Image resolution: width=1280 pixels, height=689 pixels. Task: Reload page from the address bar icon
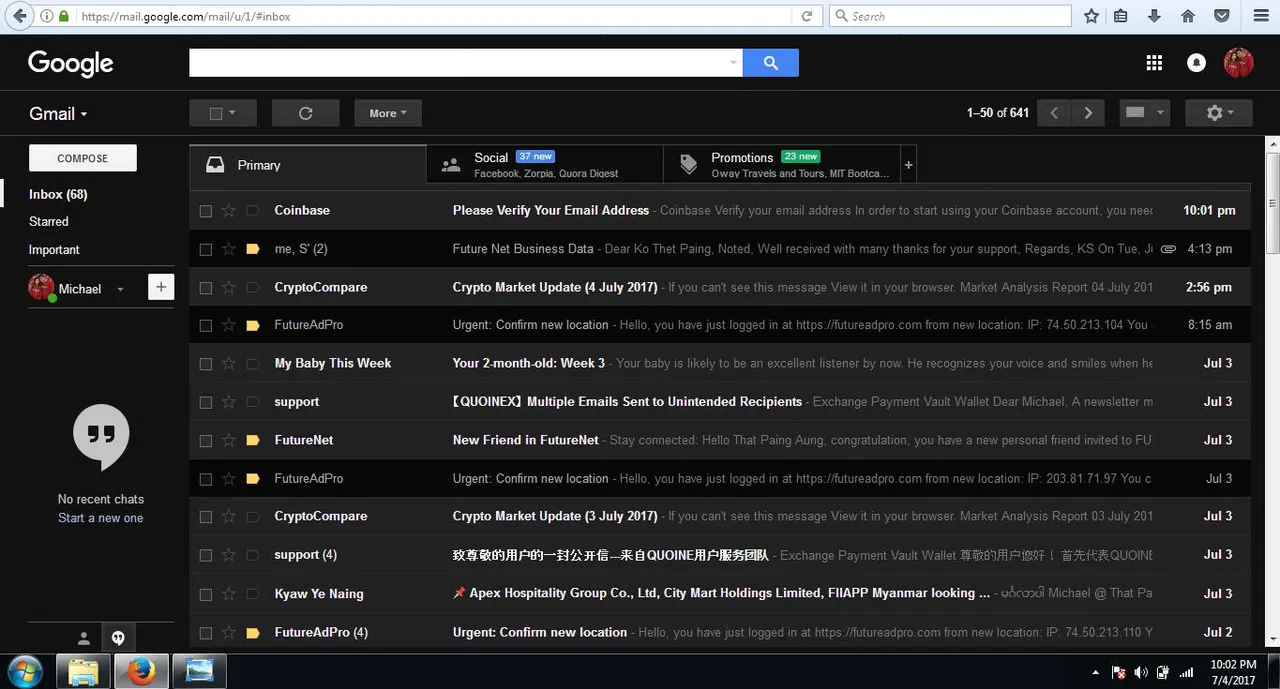coord(807,16)
